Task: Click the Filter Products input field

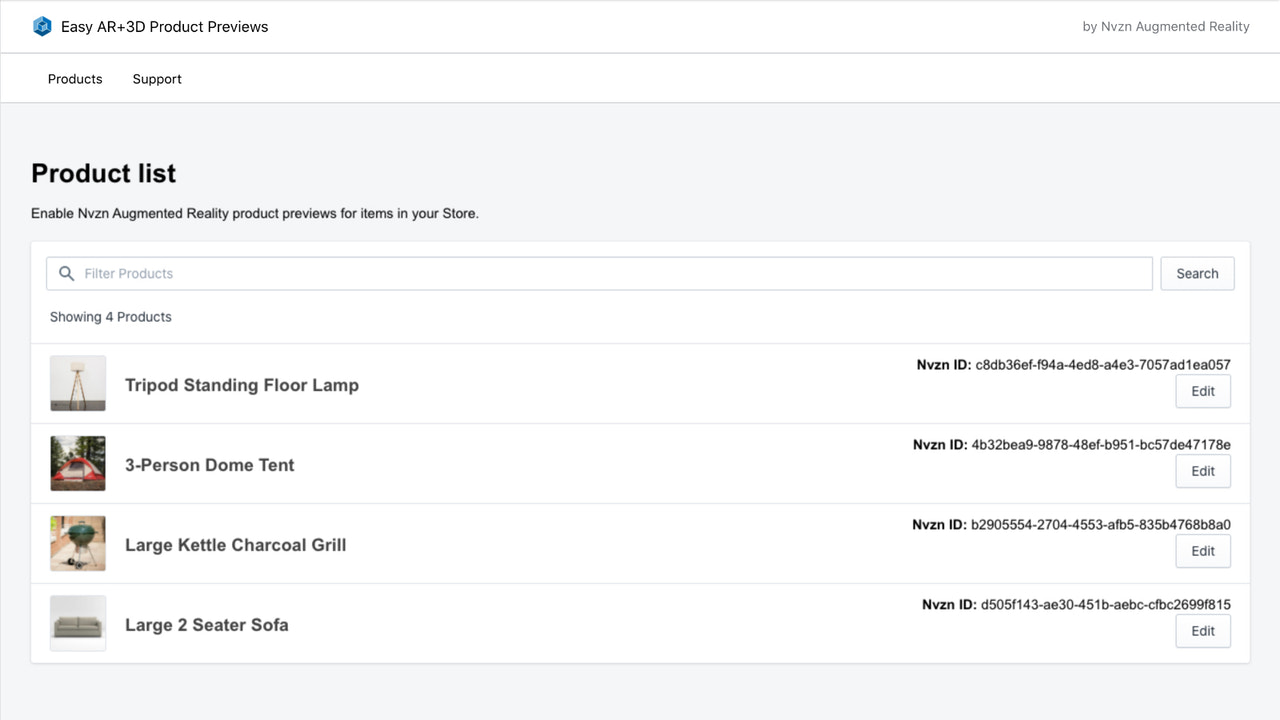Action: [x=400, y=273]
